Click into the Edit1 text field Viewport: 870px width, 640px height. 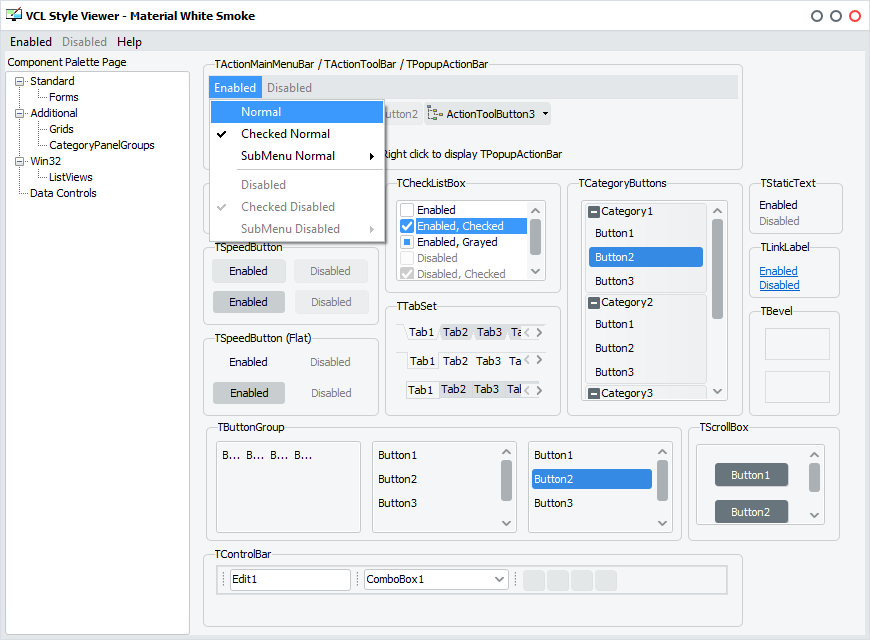(290, 579)
